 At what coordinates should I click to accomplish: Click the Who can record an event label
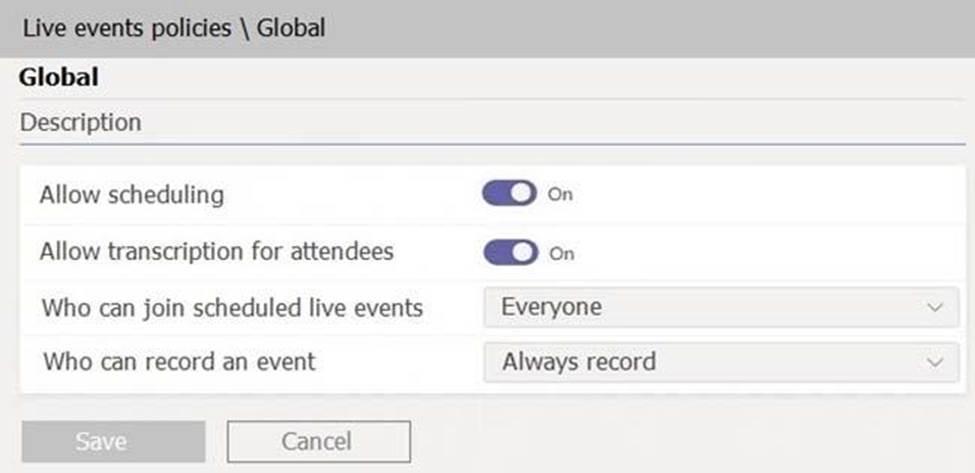tap(179, 361)
